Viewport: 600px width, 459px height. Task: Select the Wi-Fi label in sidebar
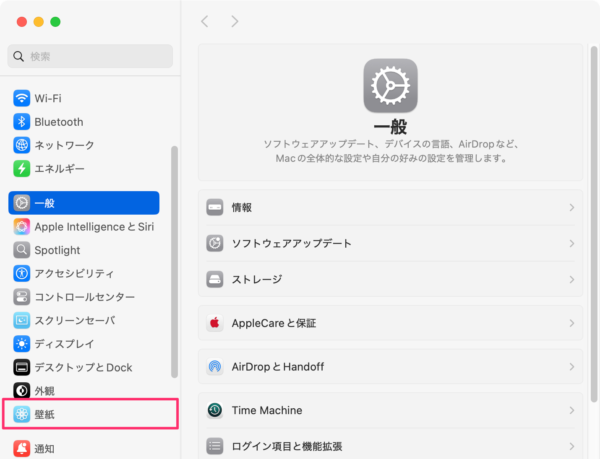point(48,98)
